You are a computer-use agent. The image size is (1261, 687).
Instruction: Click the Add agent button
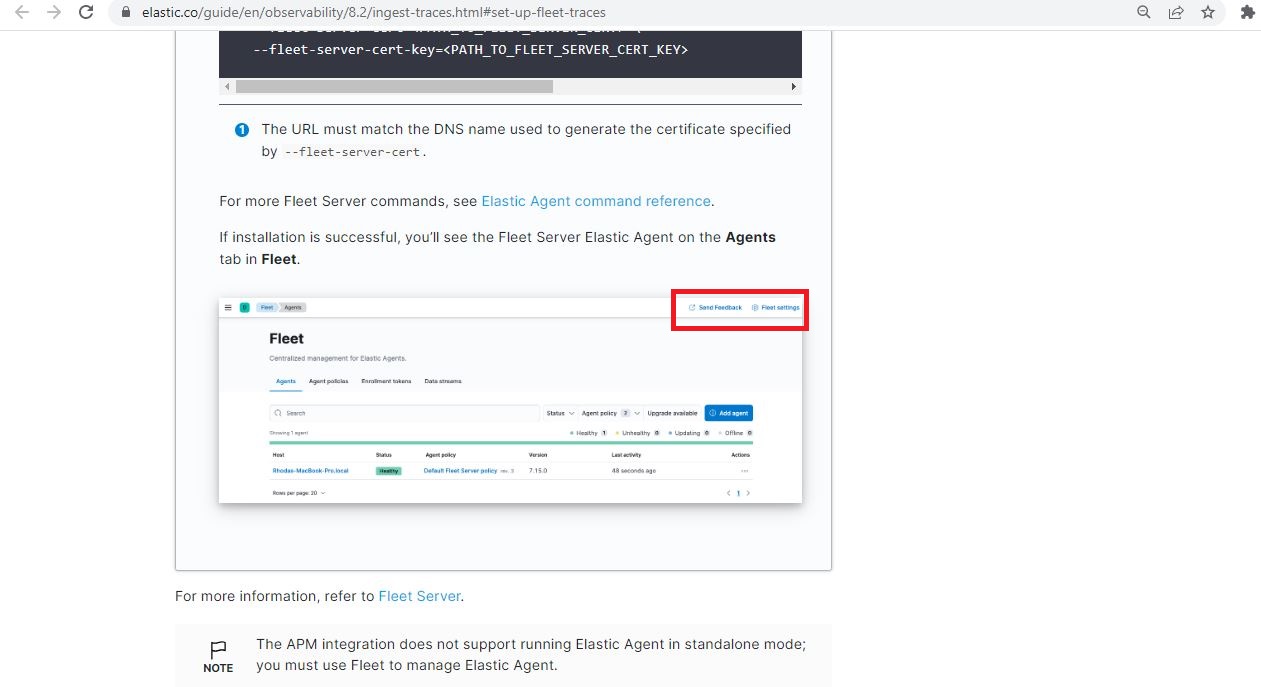point(730,413)
